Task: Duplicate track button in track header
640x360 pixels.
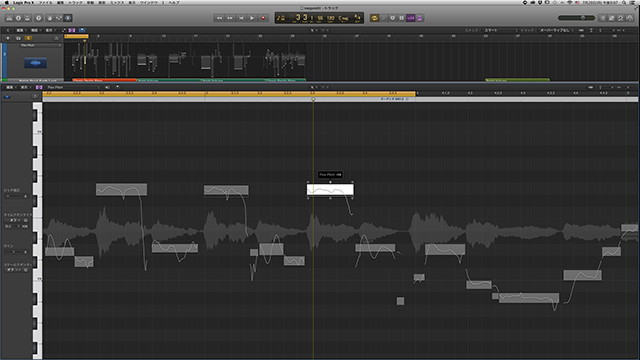Action: [18, 38]
